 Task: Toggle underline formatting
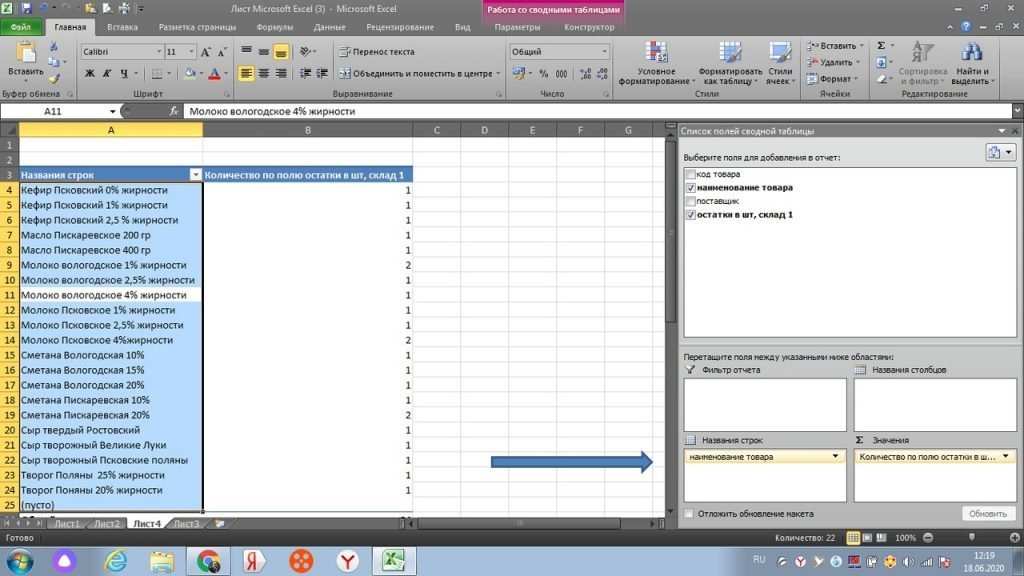point(123,74)
